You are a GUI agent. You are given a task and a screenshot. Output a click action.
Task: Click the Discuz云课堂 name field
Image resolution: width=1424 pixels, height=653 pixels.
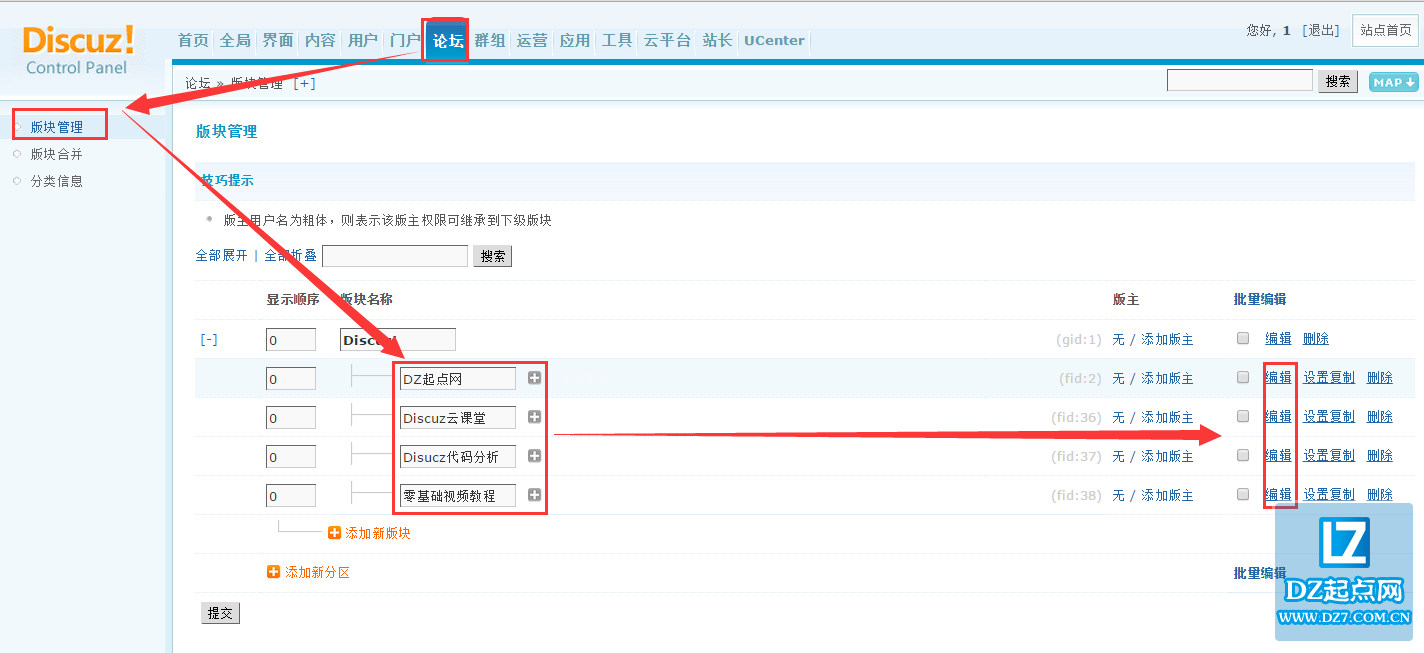coord(457,417)
